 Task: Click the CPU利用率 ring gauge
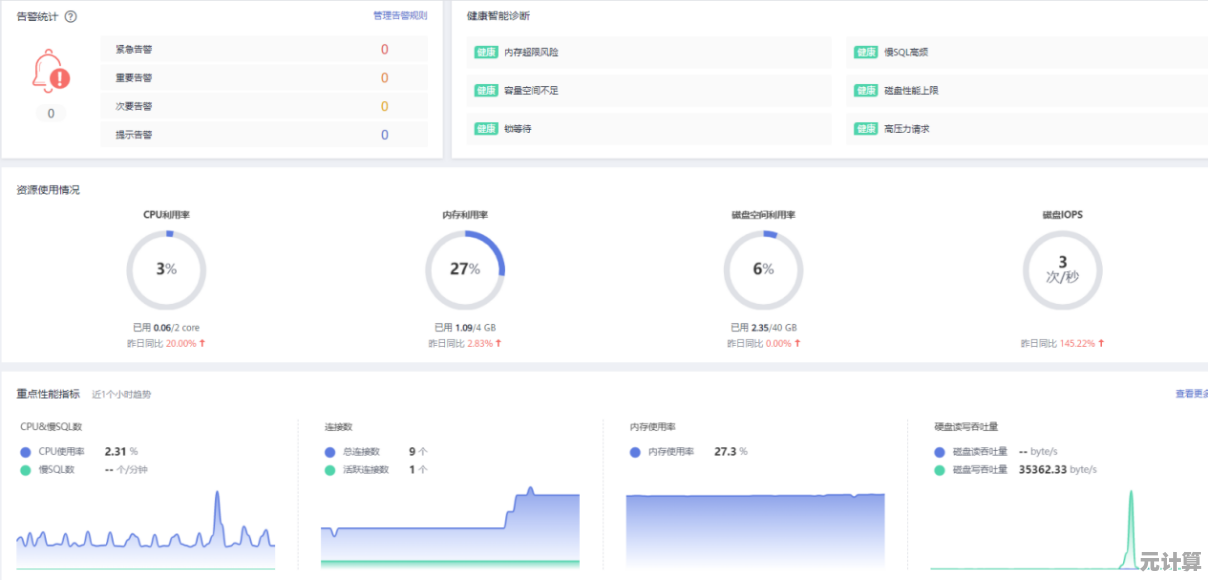pos(166,270)
